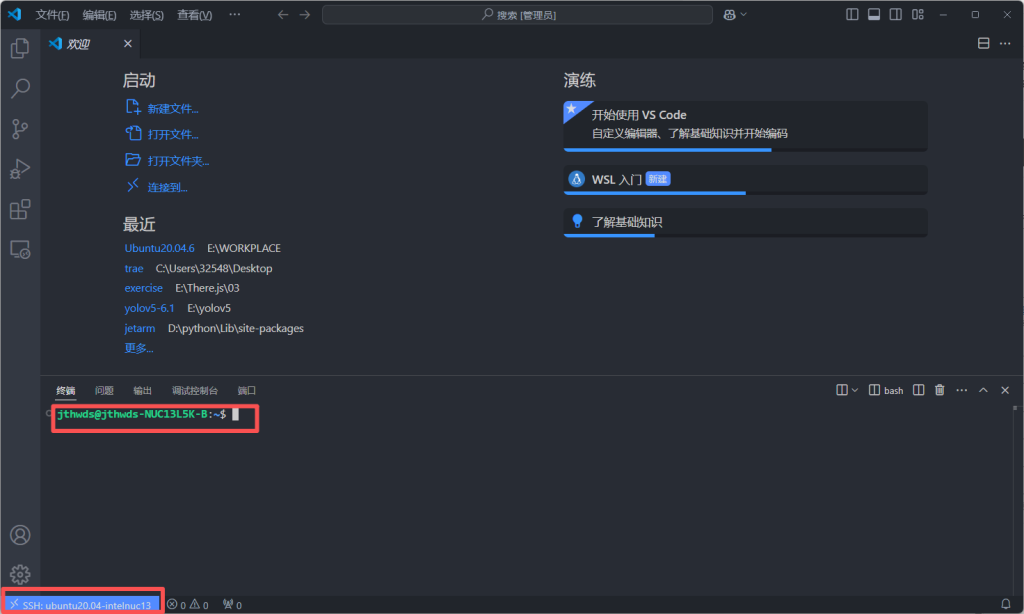Open the Remote Explorer view
1024x614 pixels.
coord(19,250)
